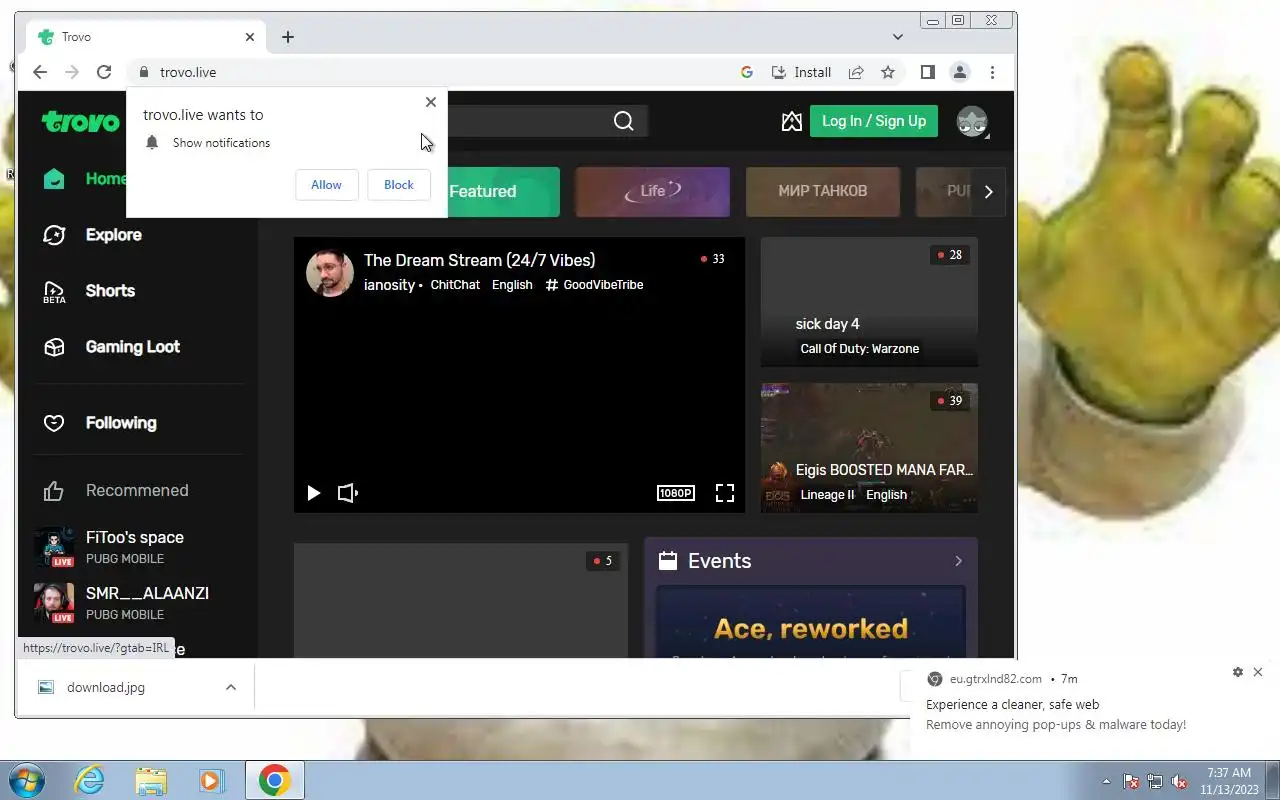The image size is (1280, 800).
Task: Block trovo.live notifications
Action: pyautogui.click(x=398, y=185)
